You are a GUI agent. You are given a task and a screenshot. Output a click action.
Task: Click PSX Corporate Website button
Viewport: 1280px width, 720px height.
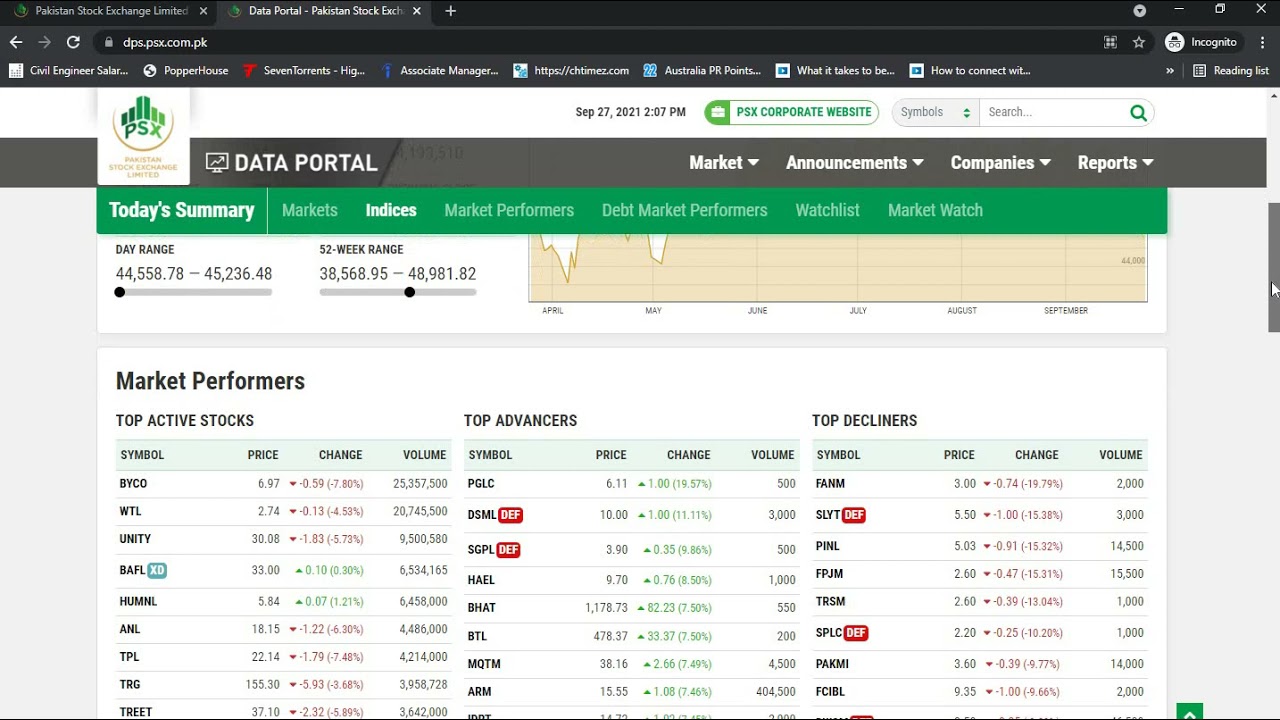point(791,112)
